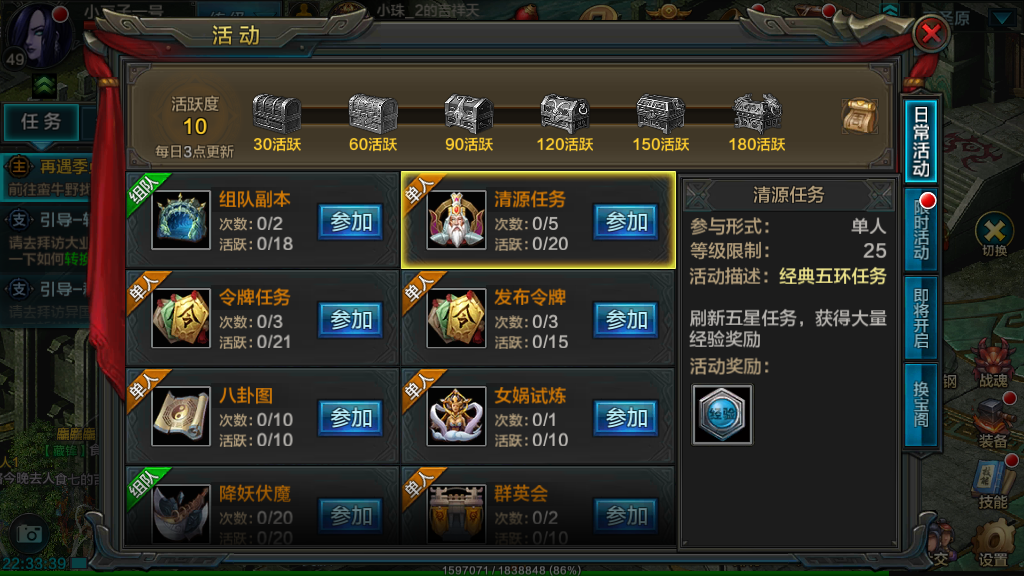Viewport: 1024px width, 576px height.
Task: Click 参加 for 女娲试炼
Action: tap(626, 418)
